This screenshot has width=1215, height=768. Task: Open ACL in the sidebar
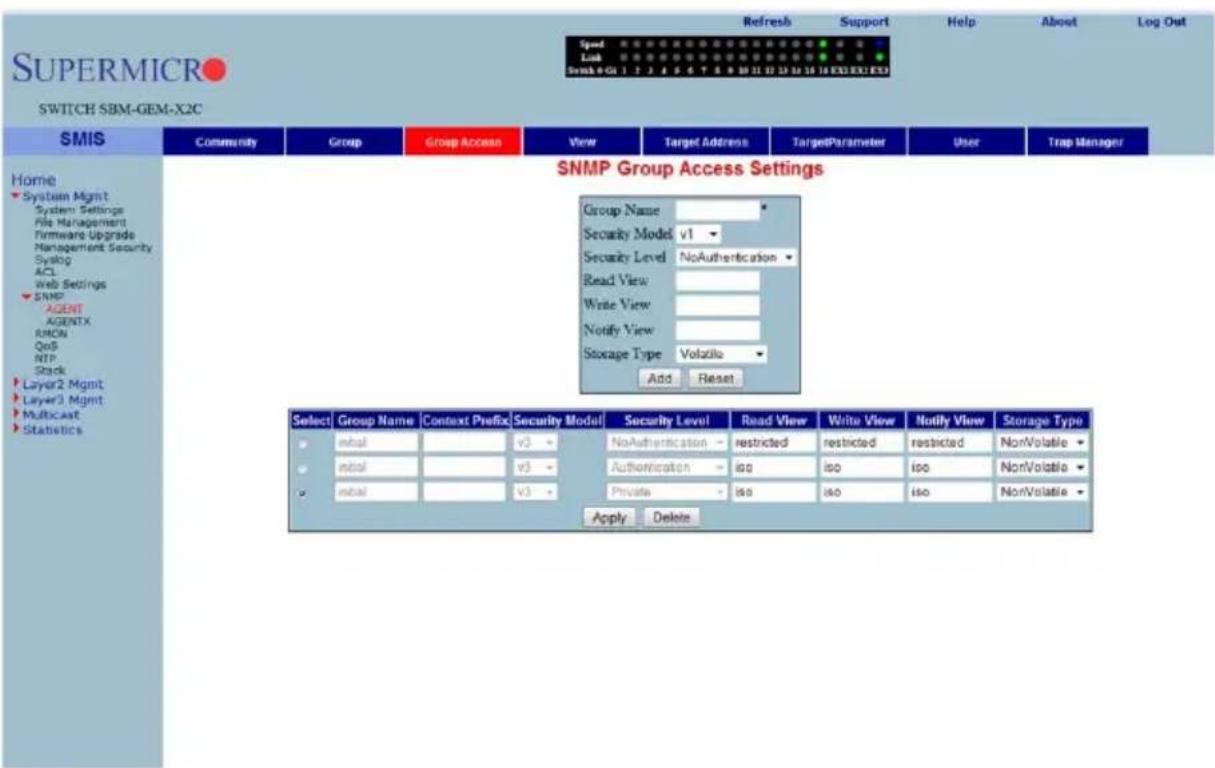(x=43, y=272)
